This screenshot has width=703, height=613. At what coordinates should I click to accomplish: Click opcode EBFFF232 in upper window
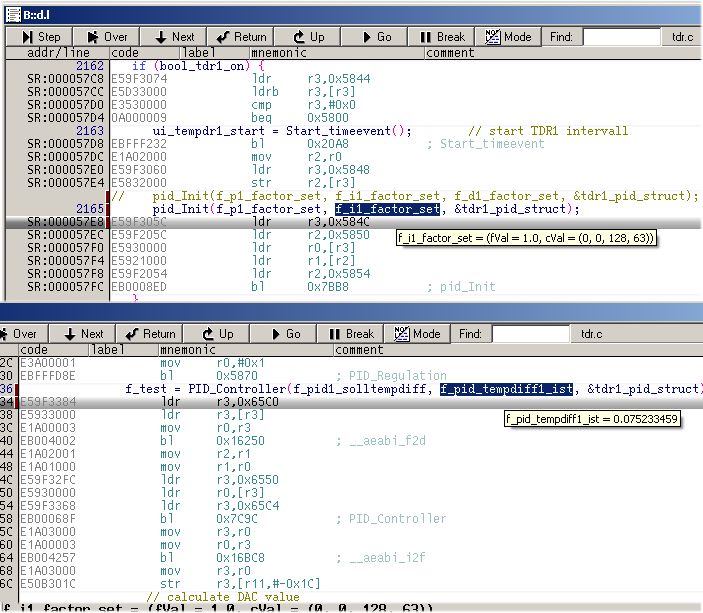[139, 144]
